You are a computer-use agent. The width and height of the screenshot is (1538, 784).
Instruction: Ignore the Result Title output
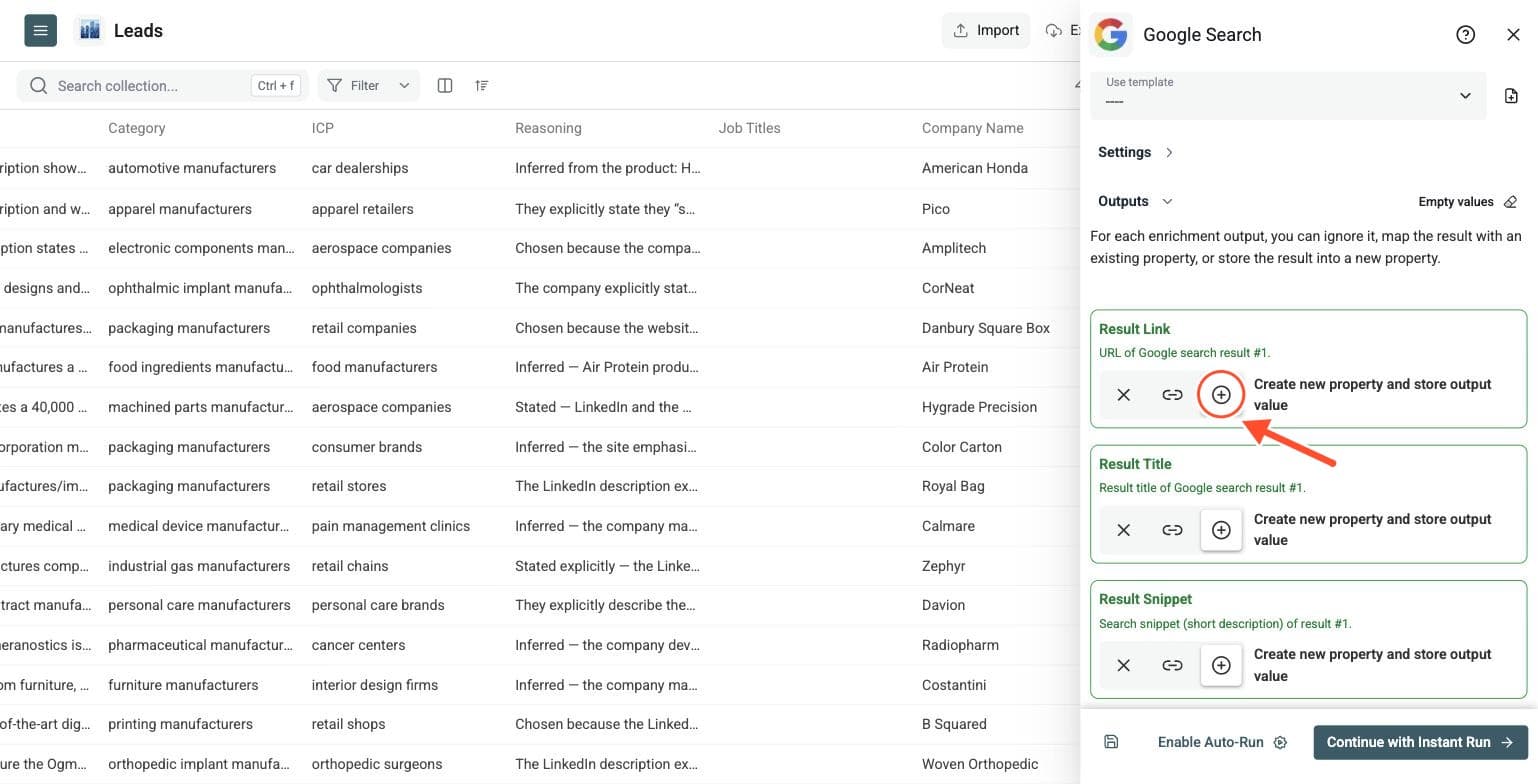pos(1124,530)
